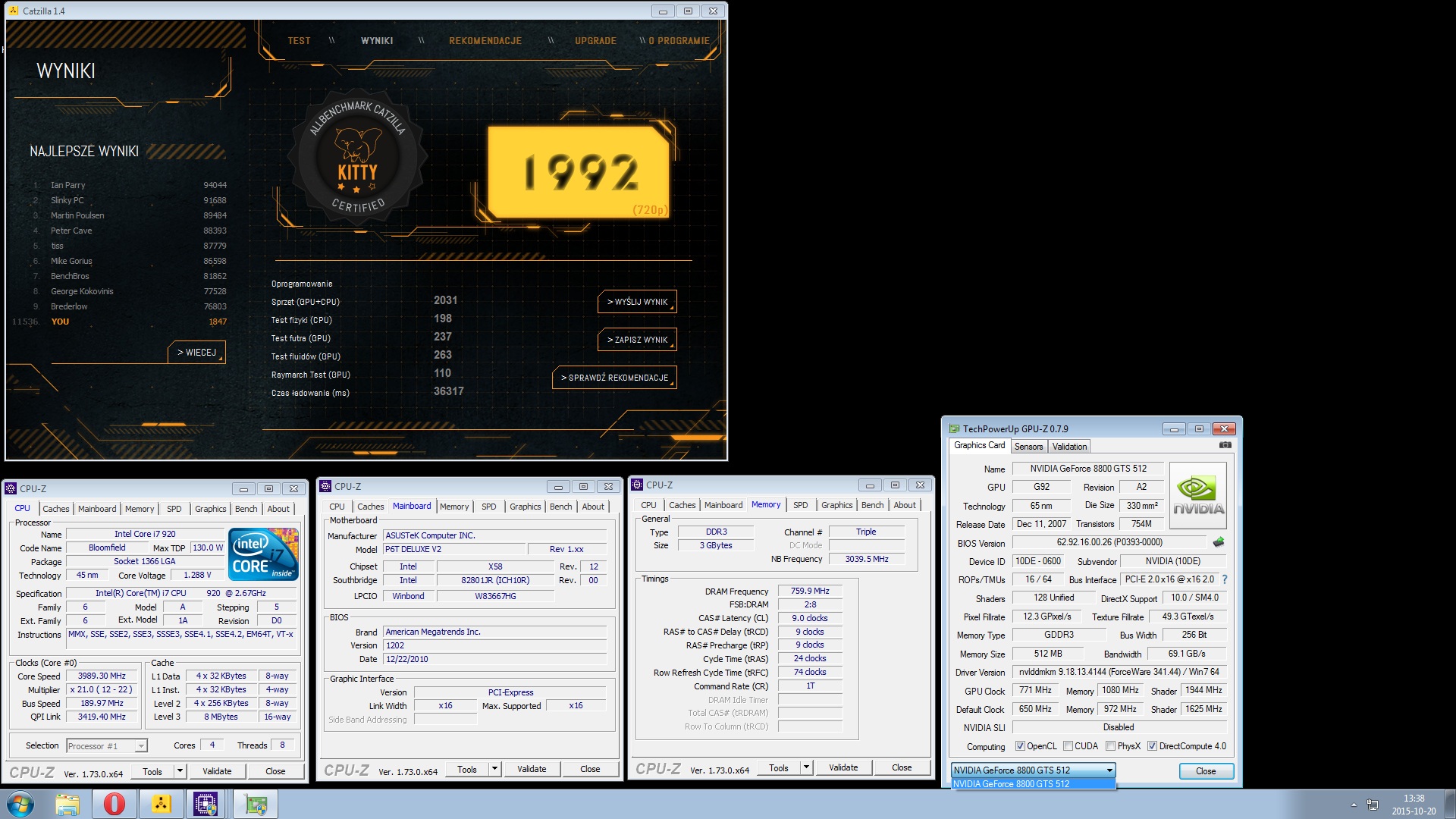
Task: Click Validate in the CPU-Z Memory window
Action: point(843,767)
